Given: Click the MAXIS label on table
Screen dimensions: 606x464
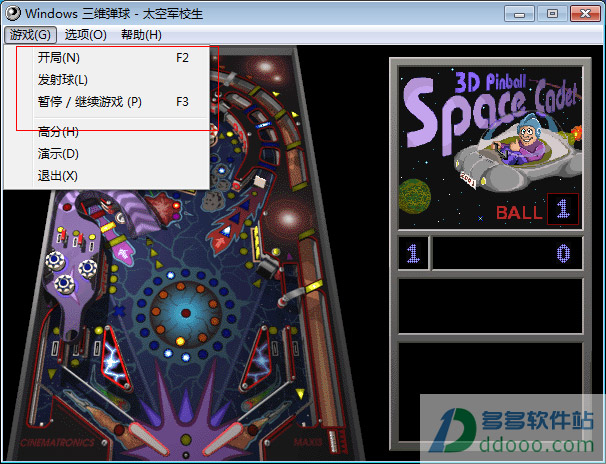Looking at the screenshot, I should click(308, 441).
